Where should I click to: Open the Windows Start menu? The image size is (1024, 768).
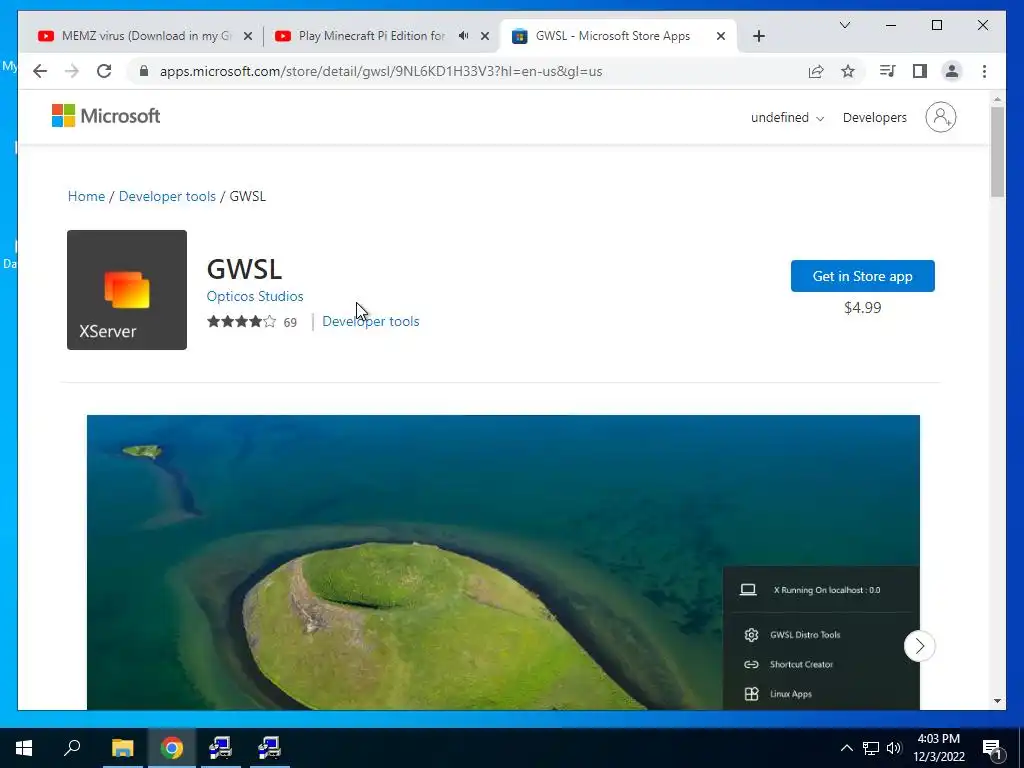coord(24,748)
